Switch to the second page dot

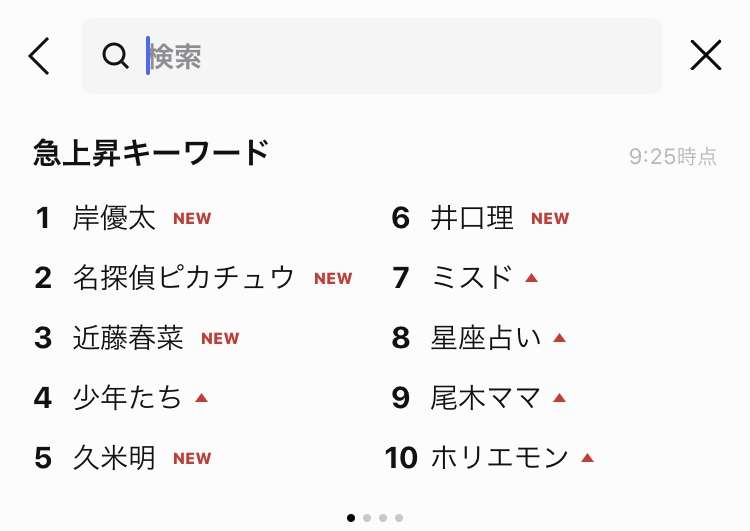click(367, 518)
